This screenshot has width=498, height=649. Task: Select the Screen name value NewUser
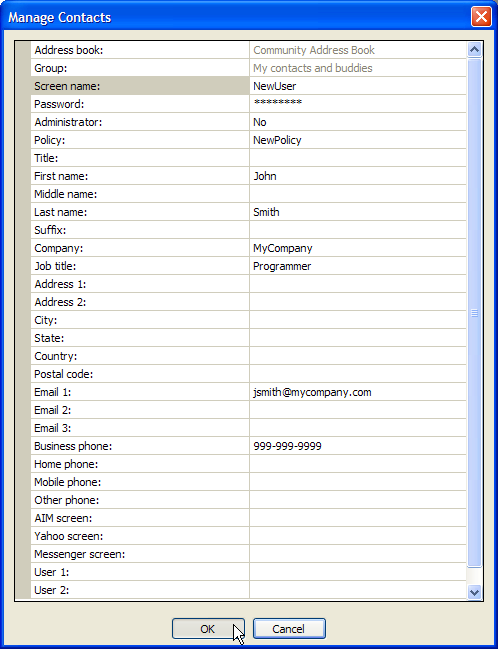tap(358, 86)
